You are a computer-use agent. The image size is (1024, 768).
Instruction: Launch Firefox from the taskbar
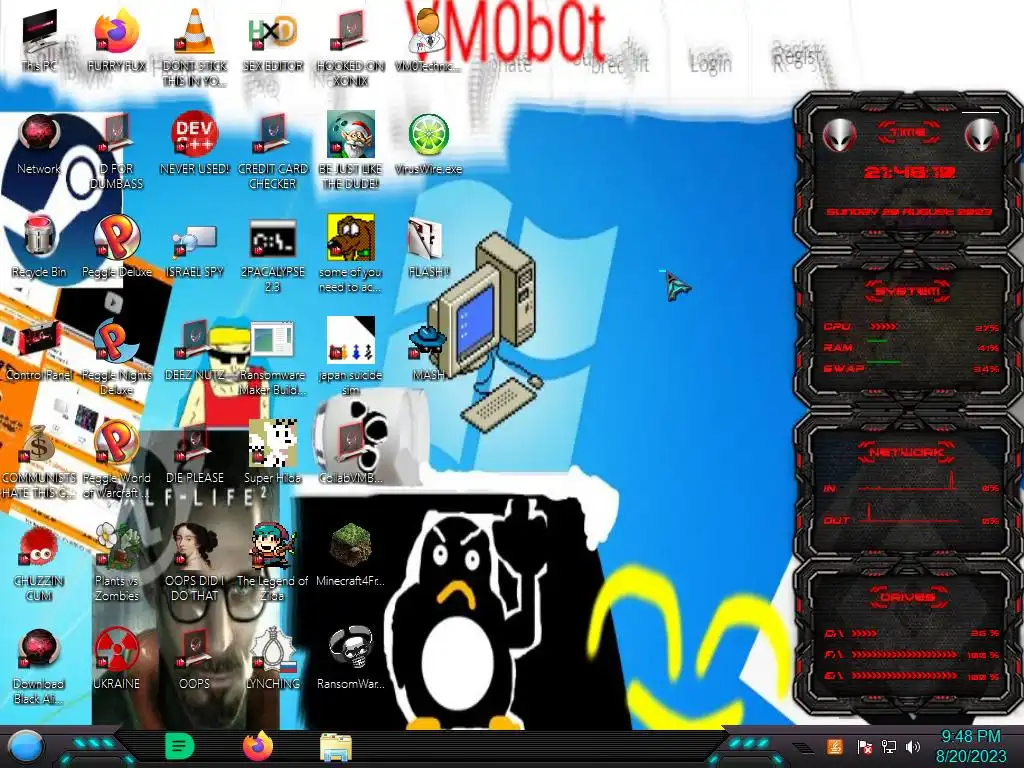(258, 746)
